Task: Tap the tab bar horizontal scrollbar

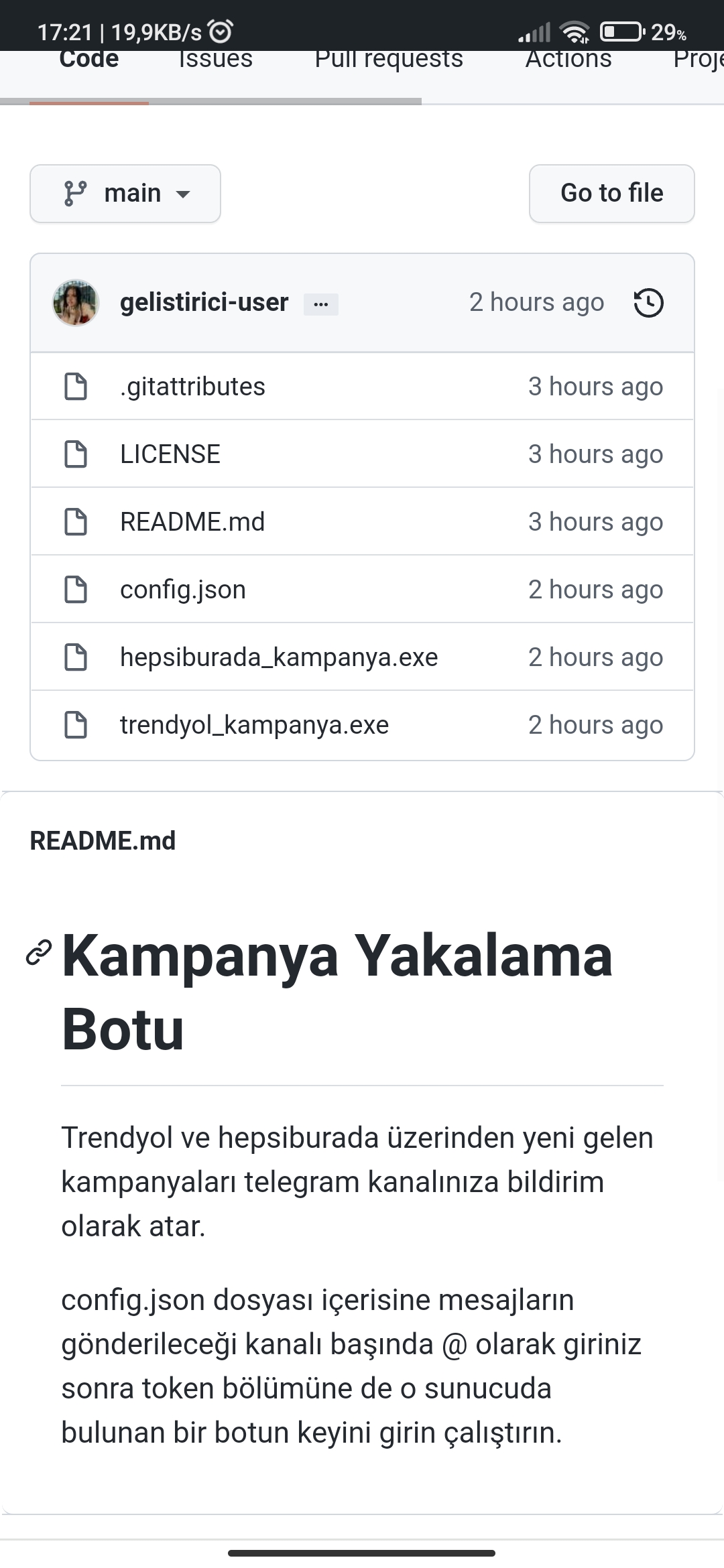Action: pos(211,102)
